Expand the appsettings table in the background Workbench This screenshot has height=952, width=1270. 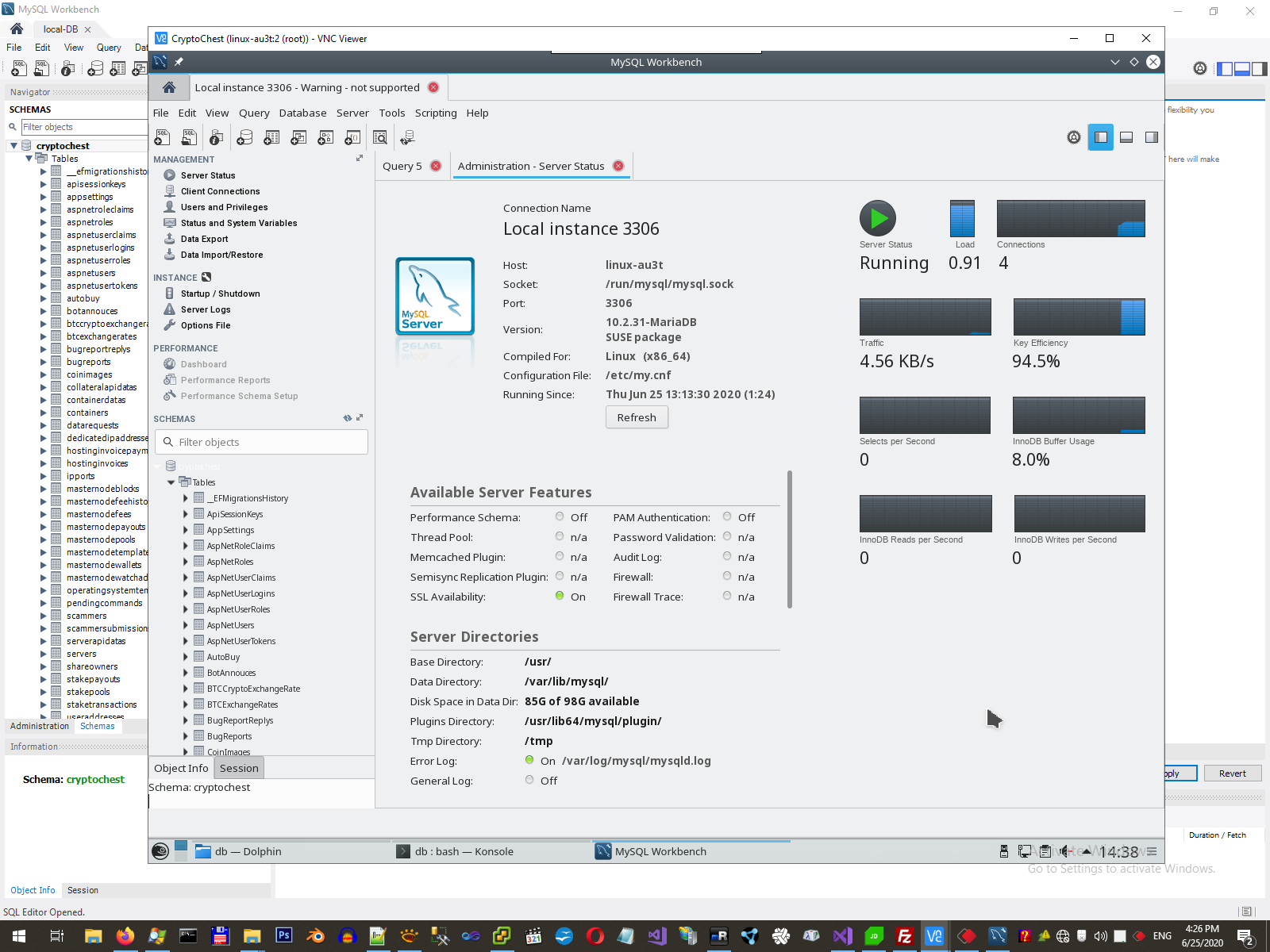click(44, 197)
